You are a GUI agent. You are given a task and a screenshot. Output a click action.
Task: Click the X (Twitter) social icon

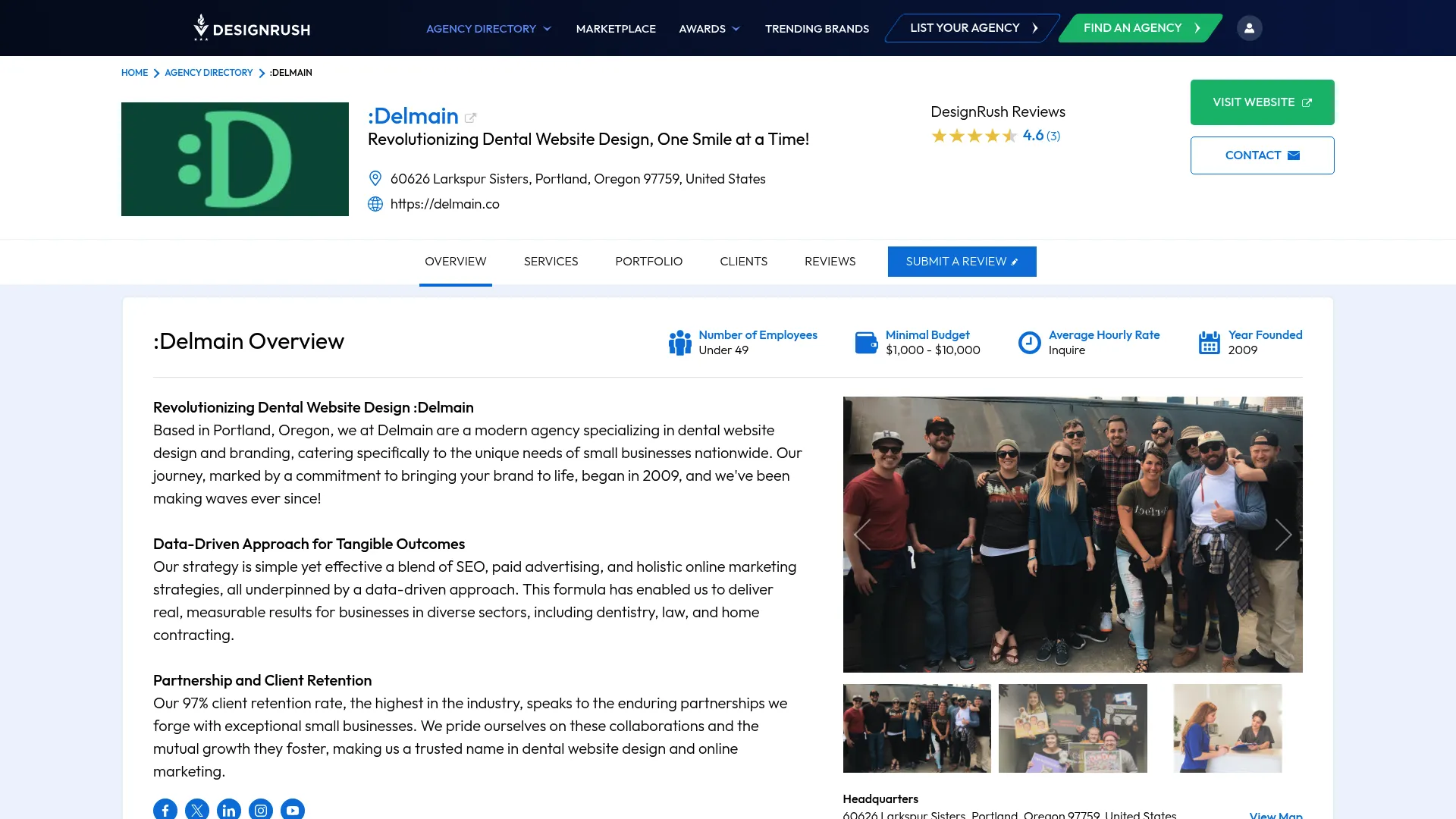(197, 809)
